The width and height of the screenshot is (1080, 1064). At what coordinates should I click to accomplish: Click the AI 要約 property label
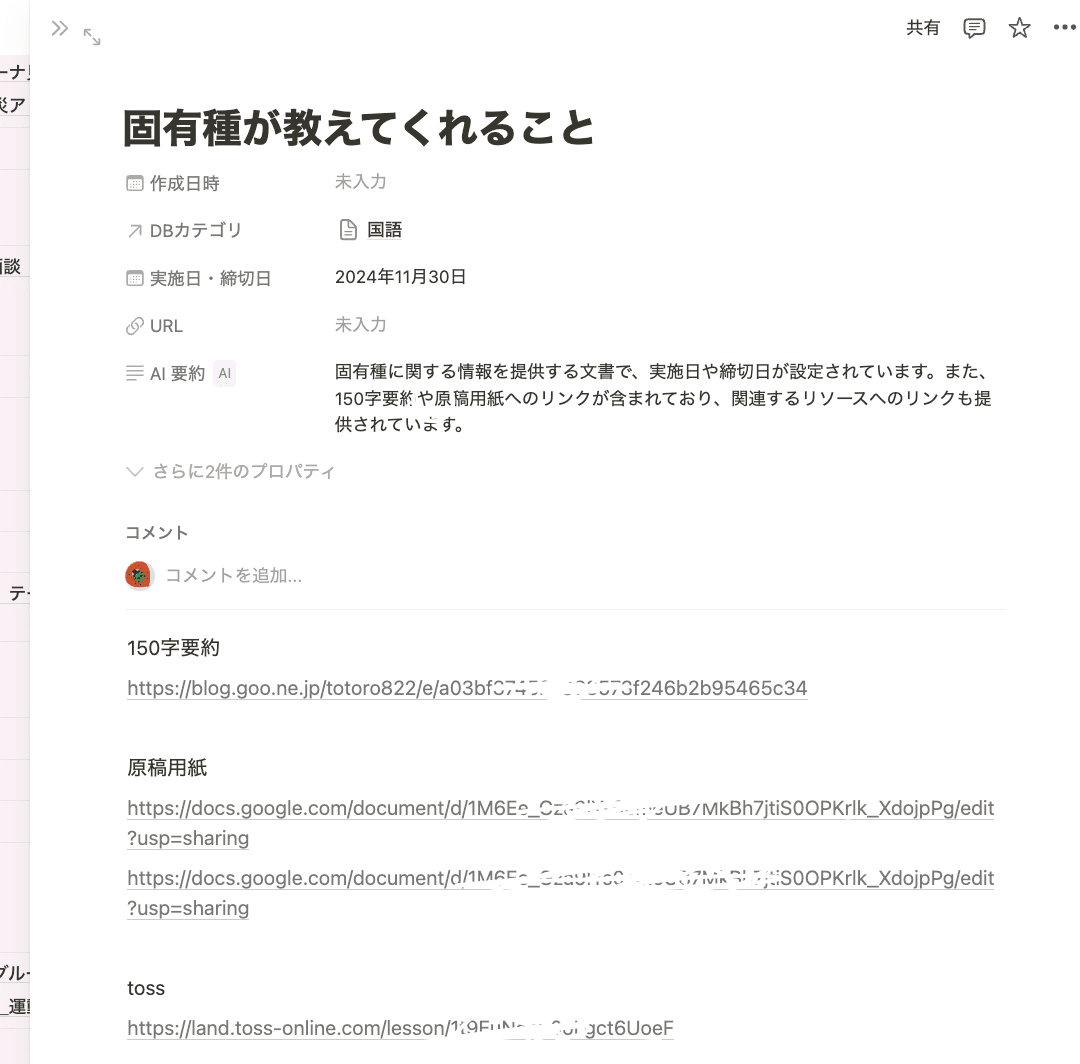[x=177, y=373]
